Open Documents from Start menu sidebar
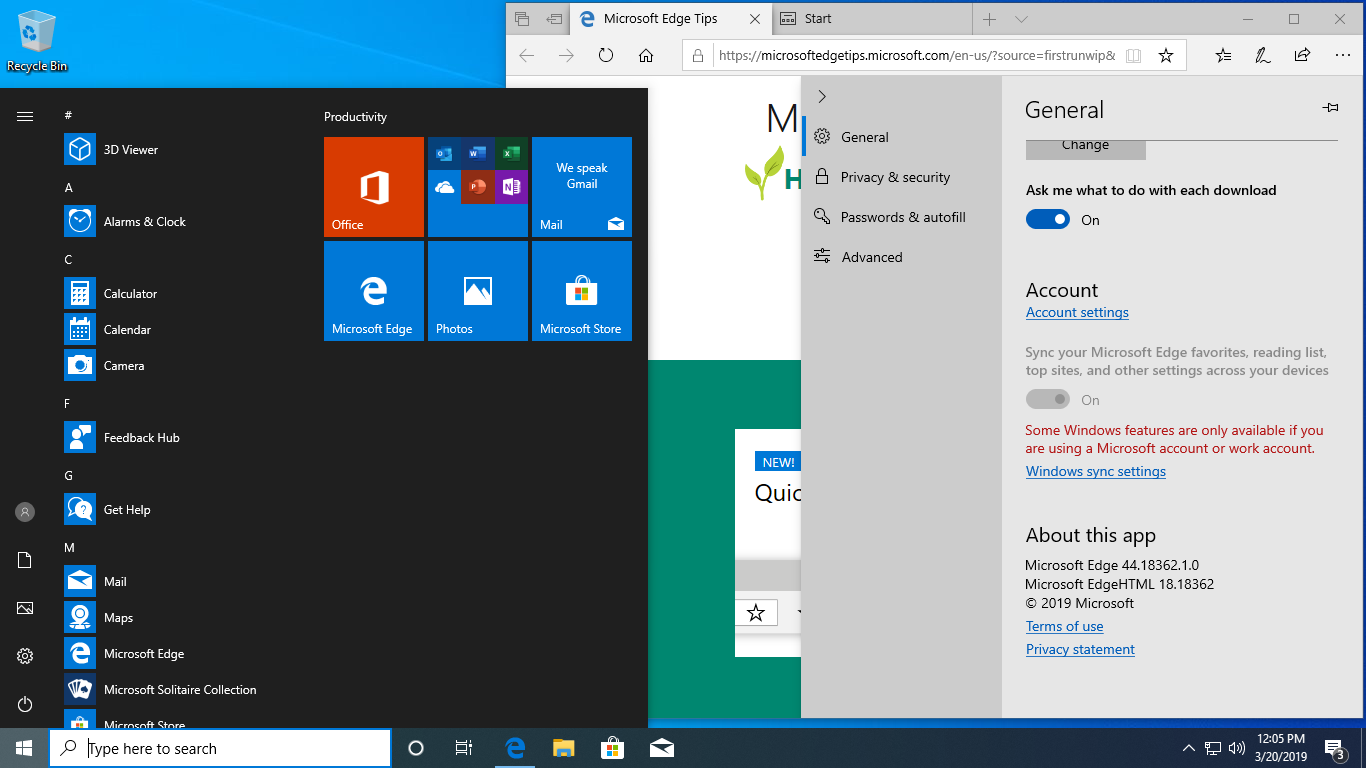This screenshot has width=1366, height=768. [25, 560]
